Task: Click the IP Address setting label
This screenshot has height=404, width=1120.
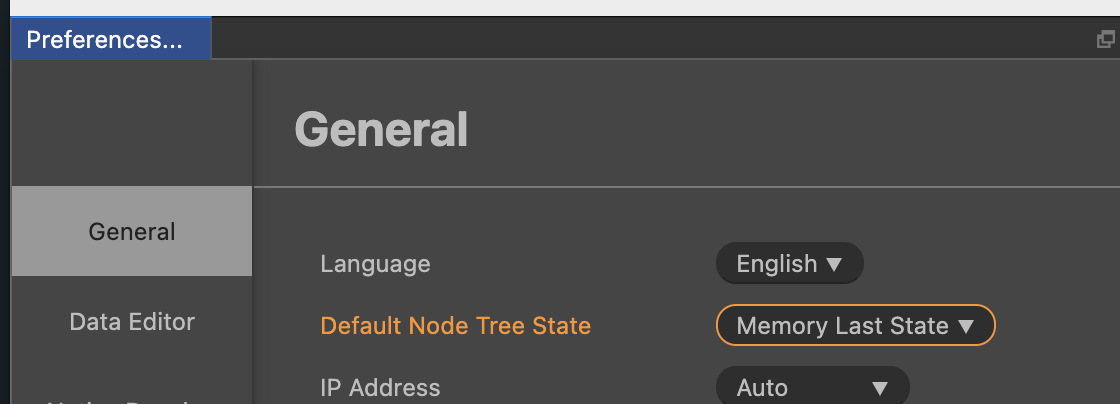Action: (380, 388)
